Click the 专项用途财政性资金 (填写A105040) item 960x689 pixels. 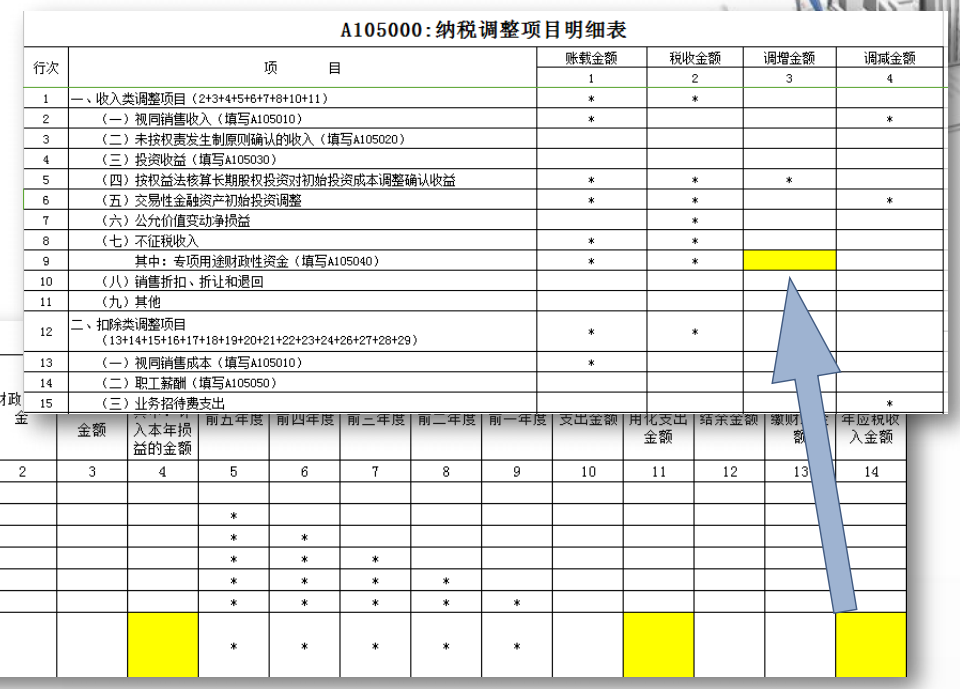click(257, 262)
